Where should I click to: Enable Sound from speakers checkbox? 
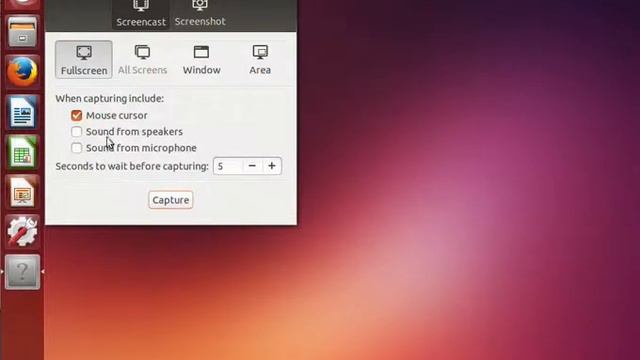pyautogui.click(x=76, y=132)
